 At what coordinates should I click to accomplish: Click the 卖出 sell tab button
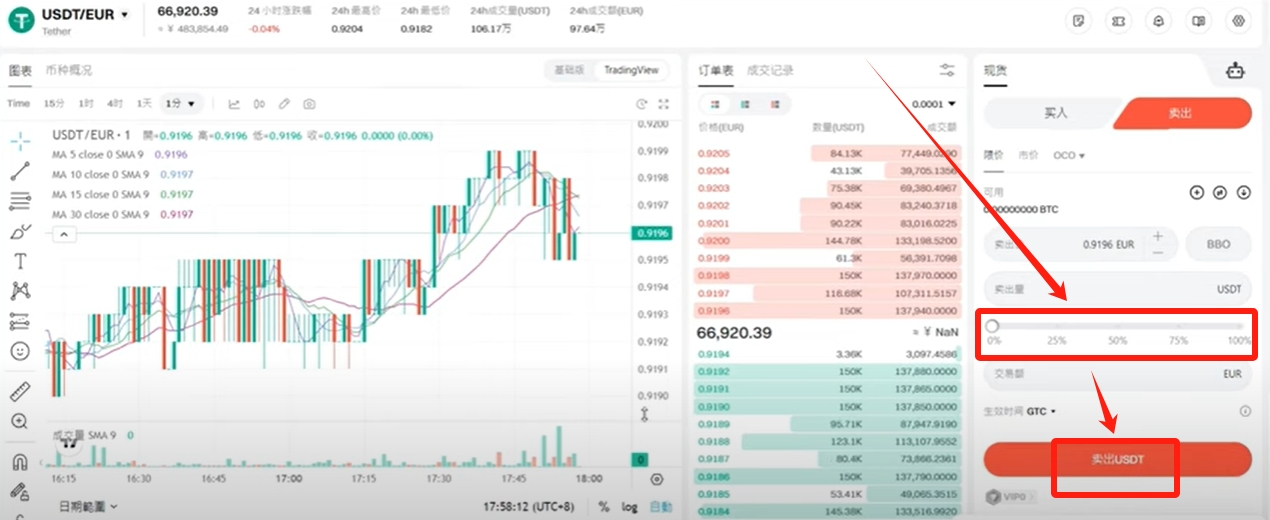click(1182, 113)
